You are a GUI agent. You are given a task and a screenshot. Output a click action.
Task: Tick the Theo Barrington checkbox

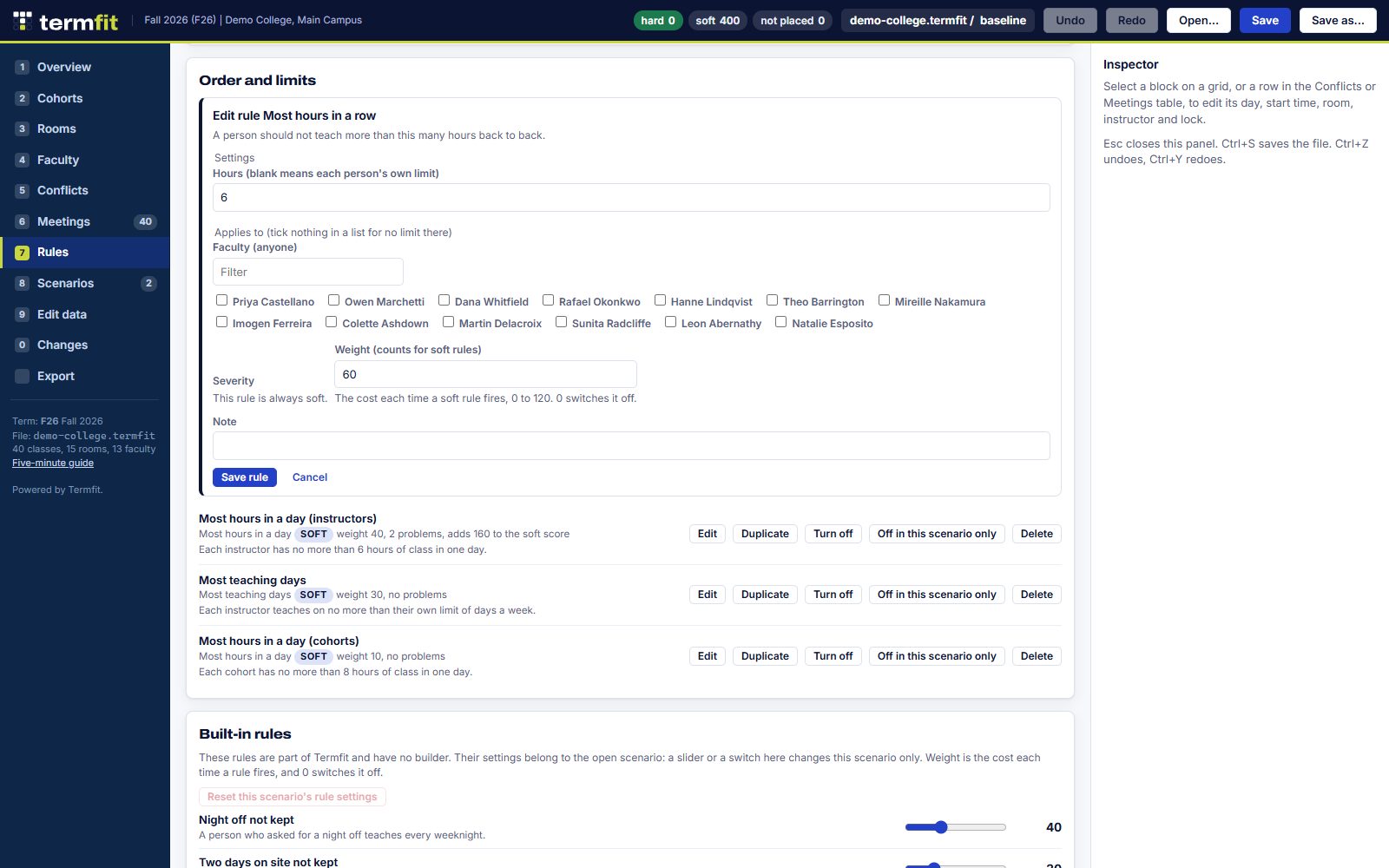[x=773, y=300]
